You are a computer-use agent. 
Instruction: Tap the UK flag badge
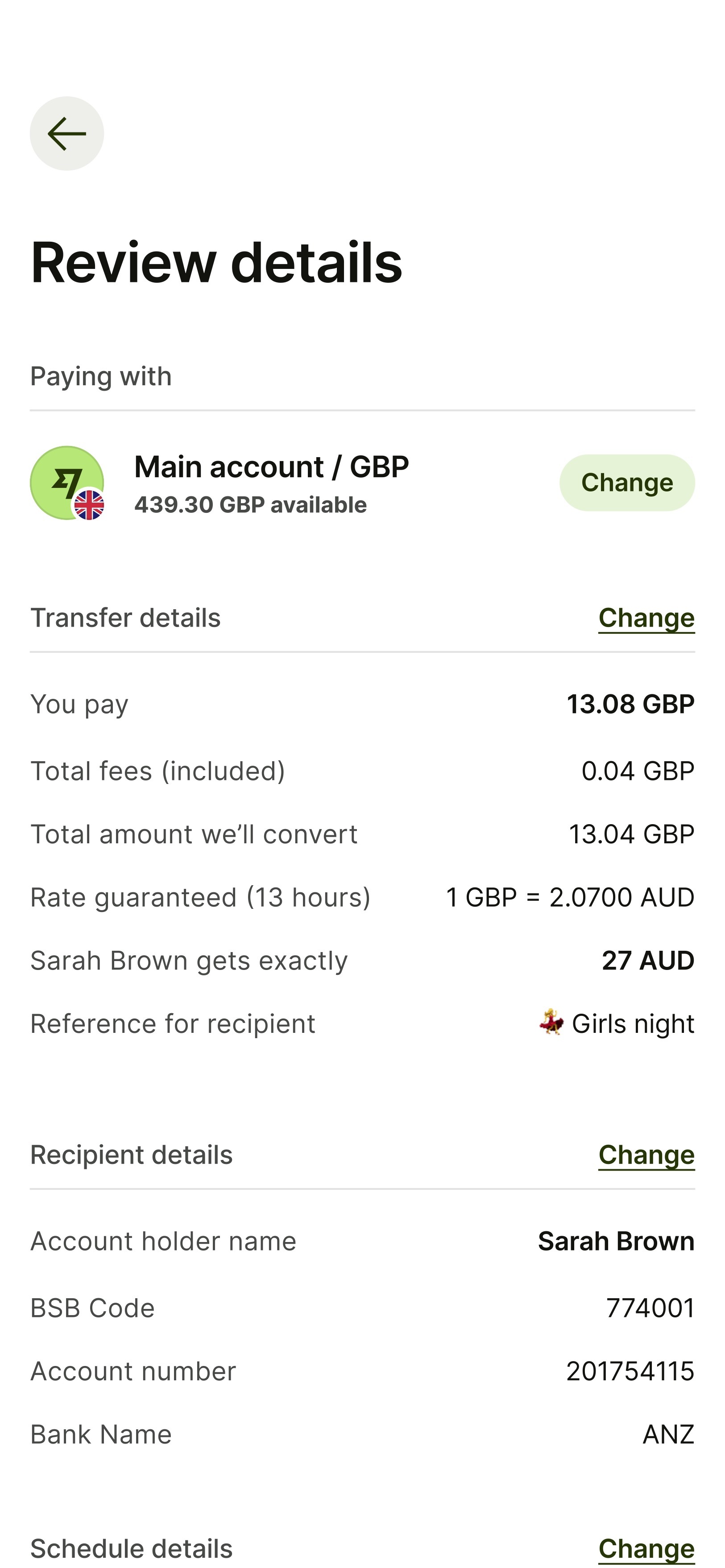pyautogui.click(x=90, y=505)
